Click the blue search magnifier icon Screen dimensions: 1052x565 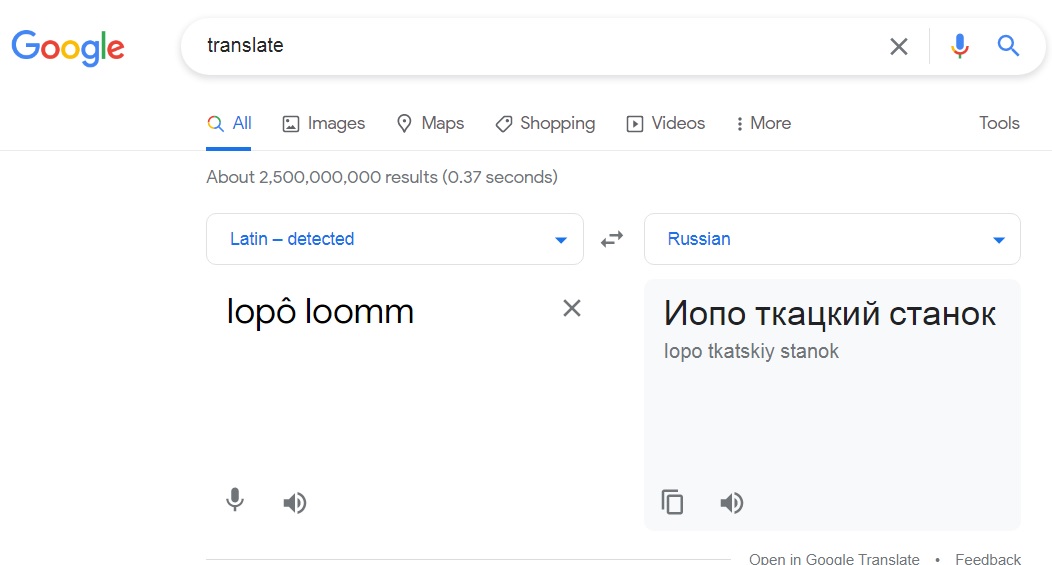tap(1008, 46)
